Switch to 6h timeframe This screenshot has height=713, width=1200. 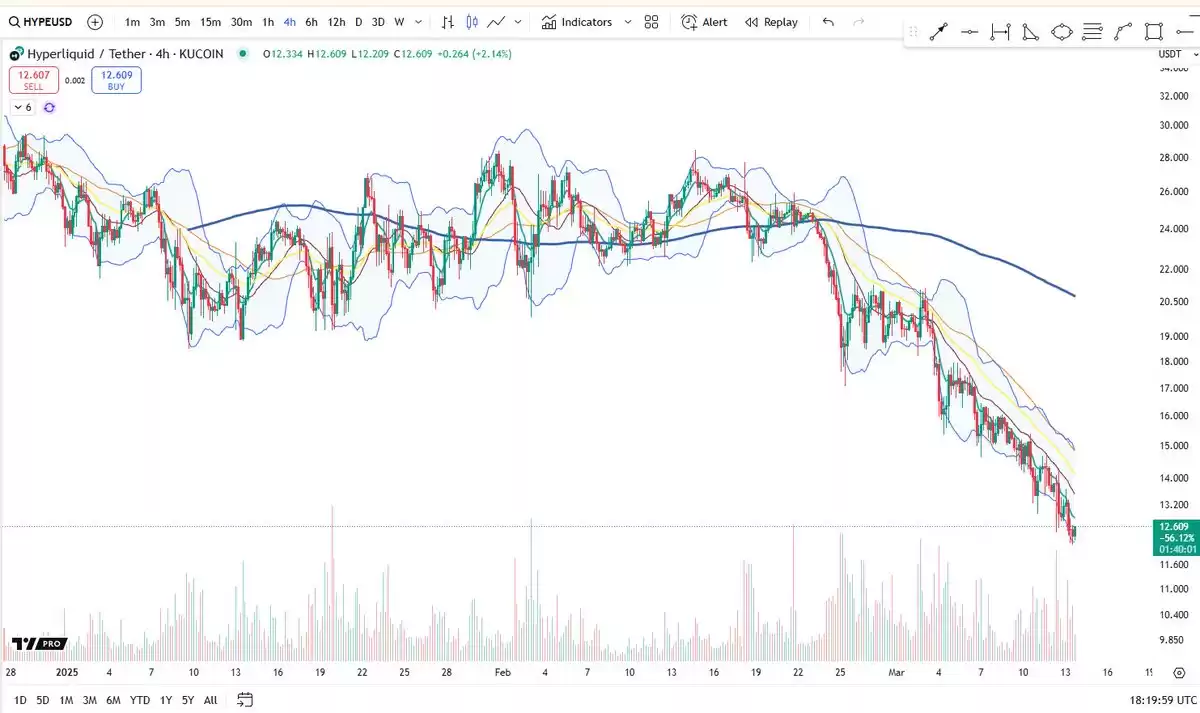pyautogui.click(x=311, y=21)
